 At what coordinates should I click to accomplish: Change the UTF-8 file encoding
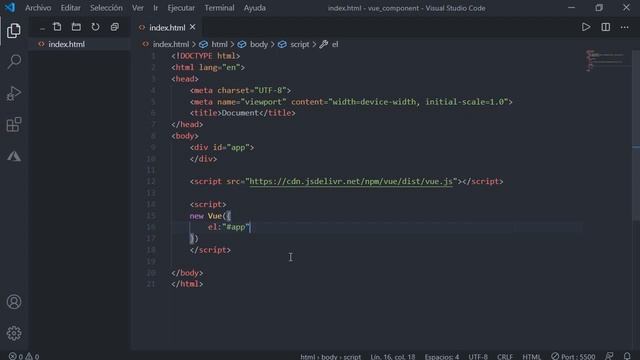tap(478, 356)
